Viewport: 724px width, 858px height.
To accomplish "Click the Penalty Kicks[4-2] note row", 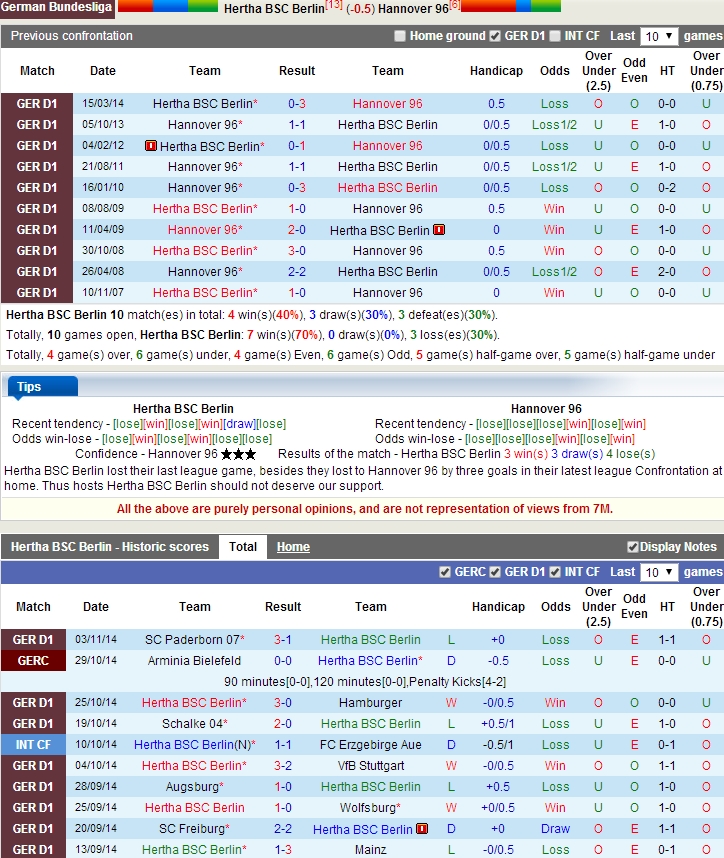I will [364, 681].
